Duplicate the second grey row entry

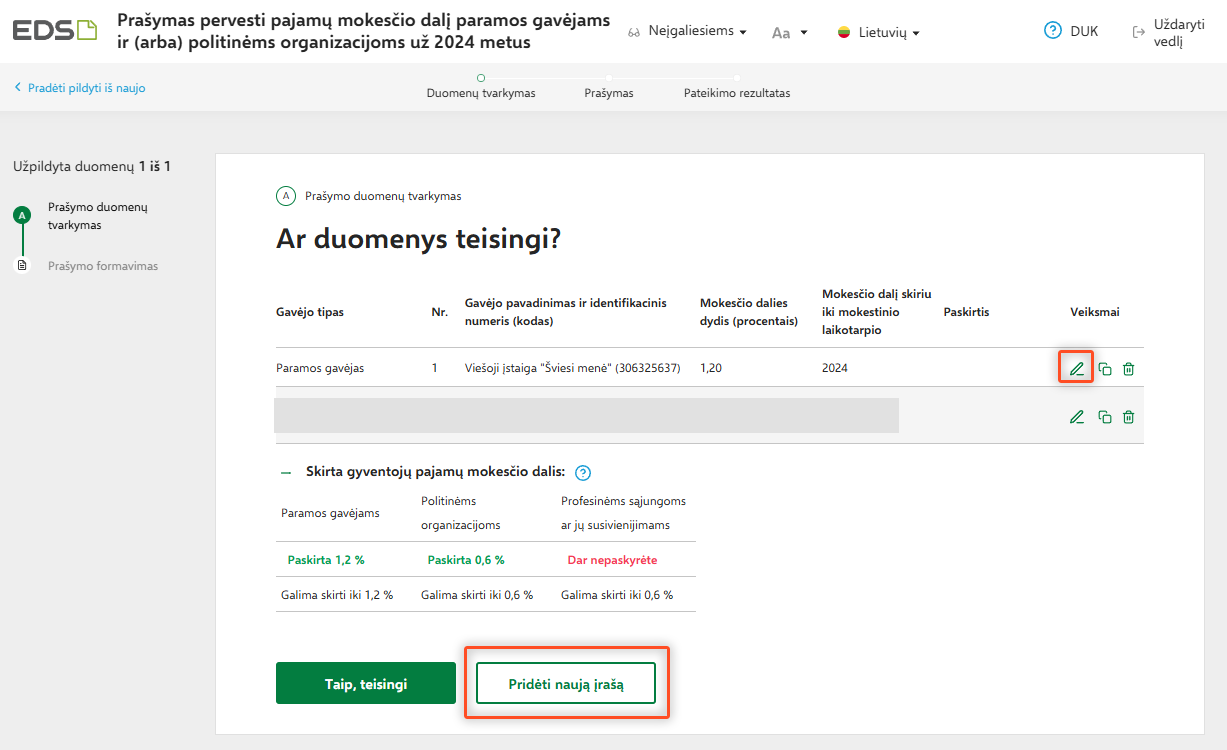(1104, 417)
